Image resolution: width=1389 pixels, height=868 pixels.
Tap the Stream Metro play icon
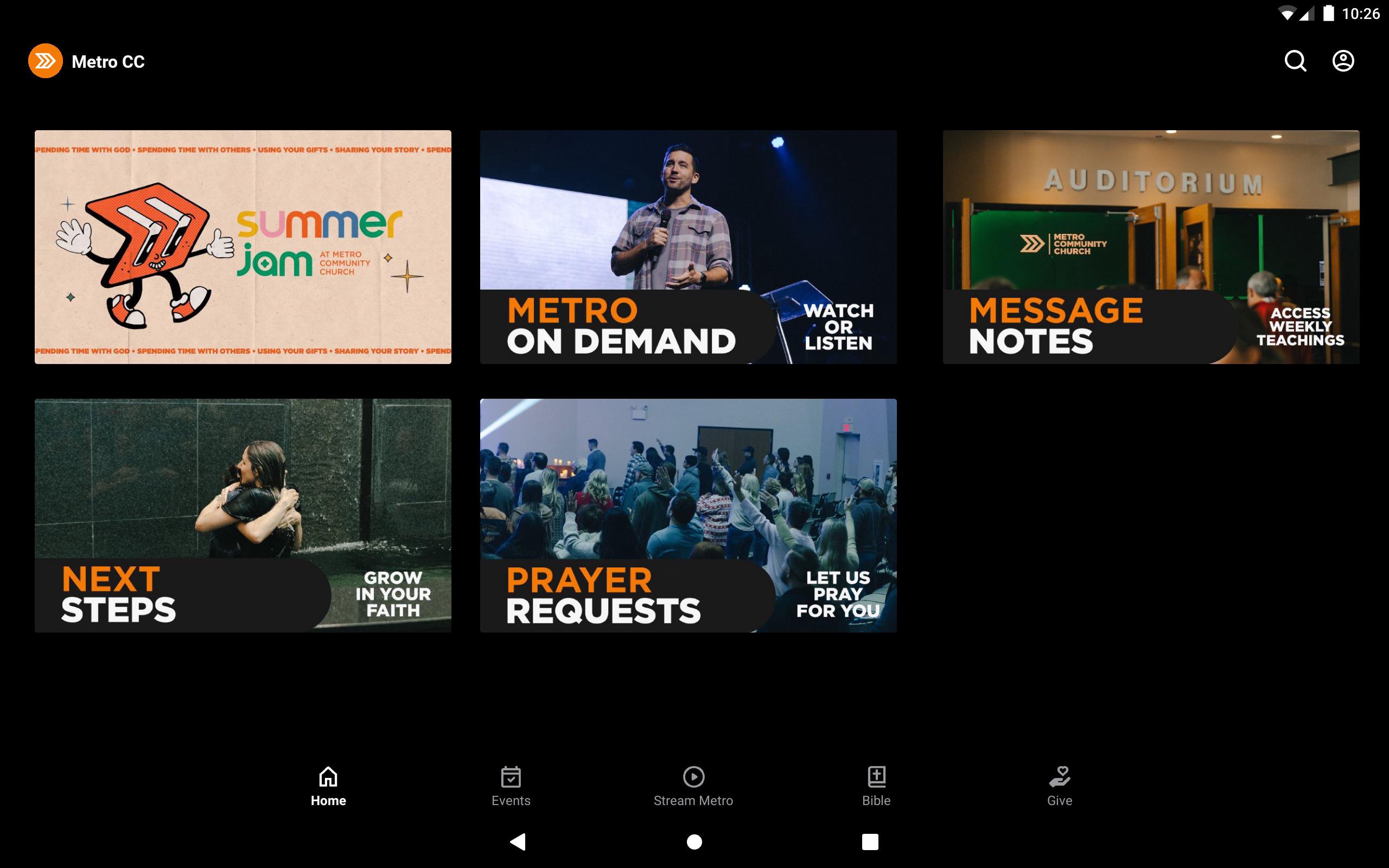pos(693,777)
